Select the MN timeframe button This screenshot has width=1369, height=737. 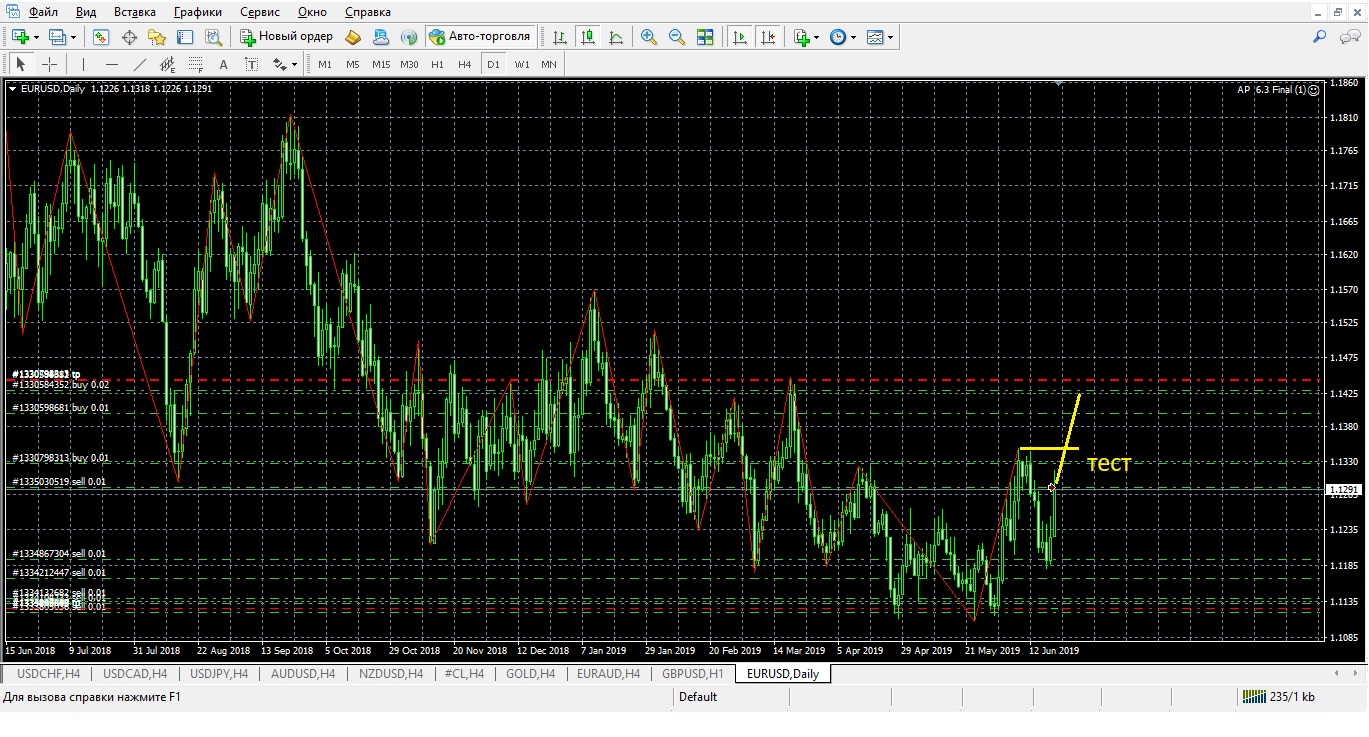tap(549, 64)
